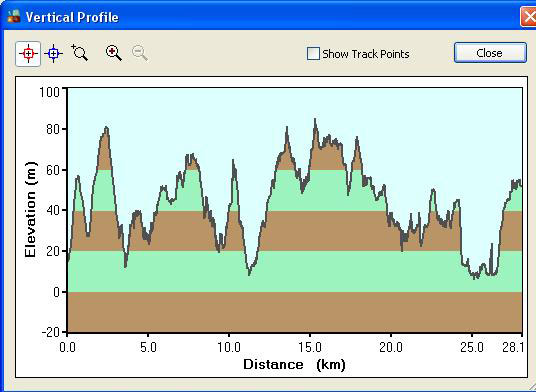The image size is (536, 392).
Task: Click the zoom in magnifier icon
Action: point(114,53)
